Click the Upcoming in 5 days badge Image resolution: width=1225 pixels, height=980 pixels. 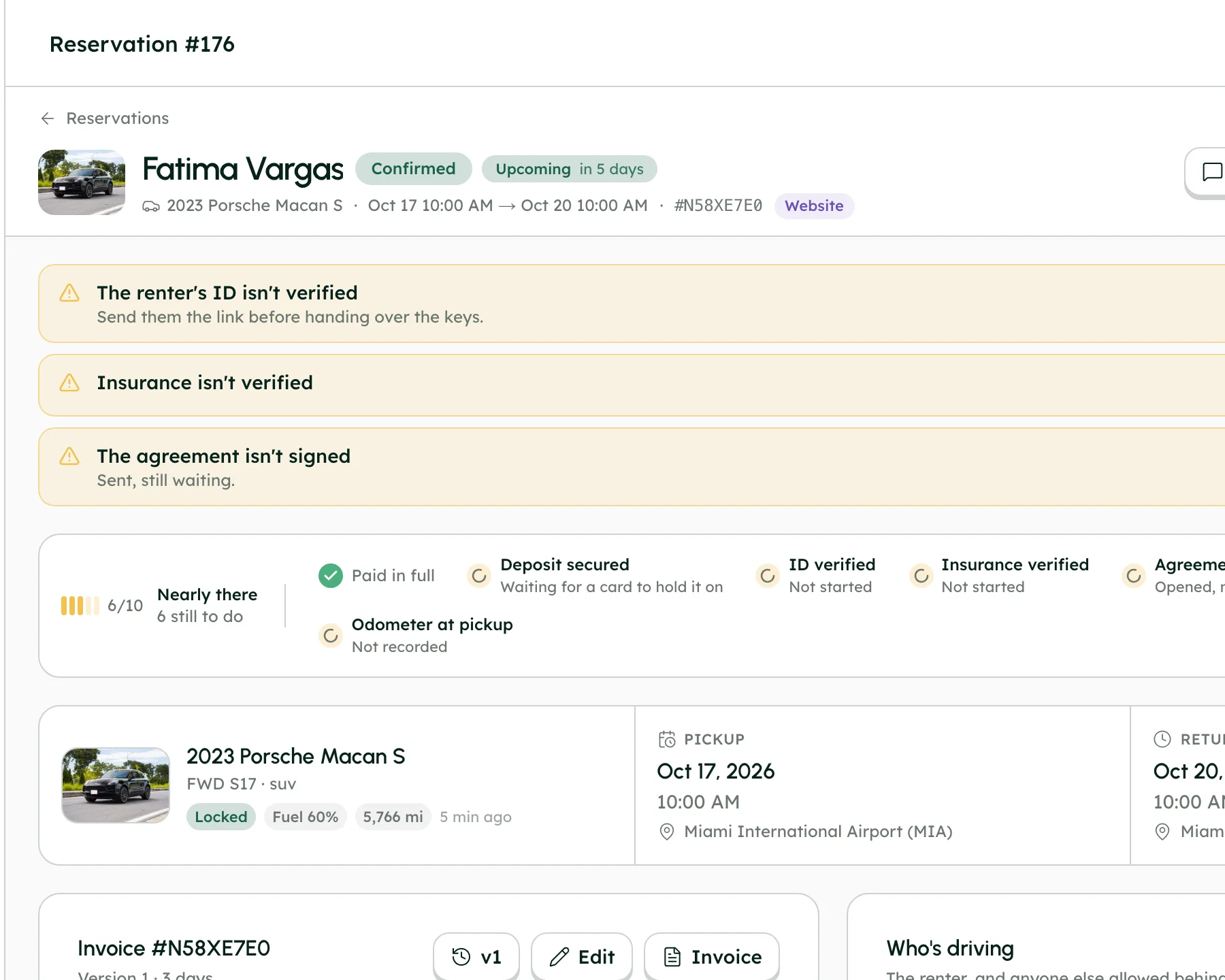click(570, 169)
